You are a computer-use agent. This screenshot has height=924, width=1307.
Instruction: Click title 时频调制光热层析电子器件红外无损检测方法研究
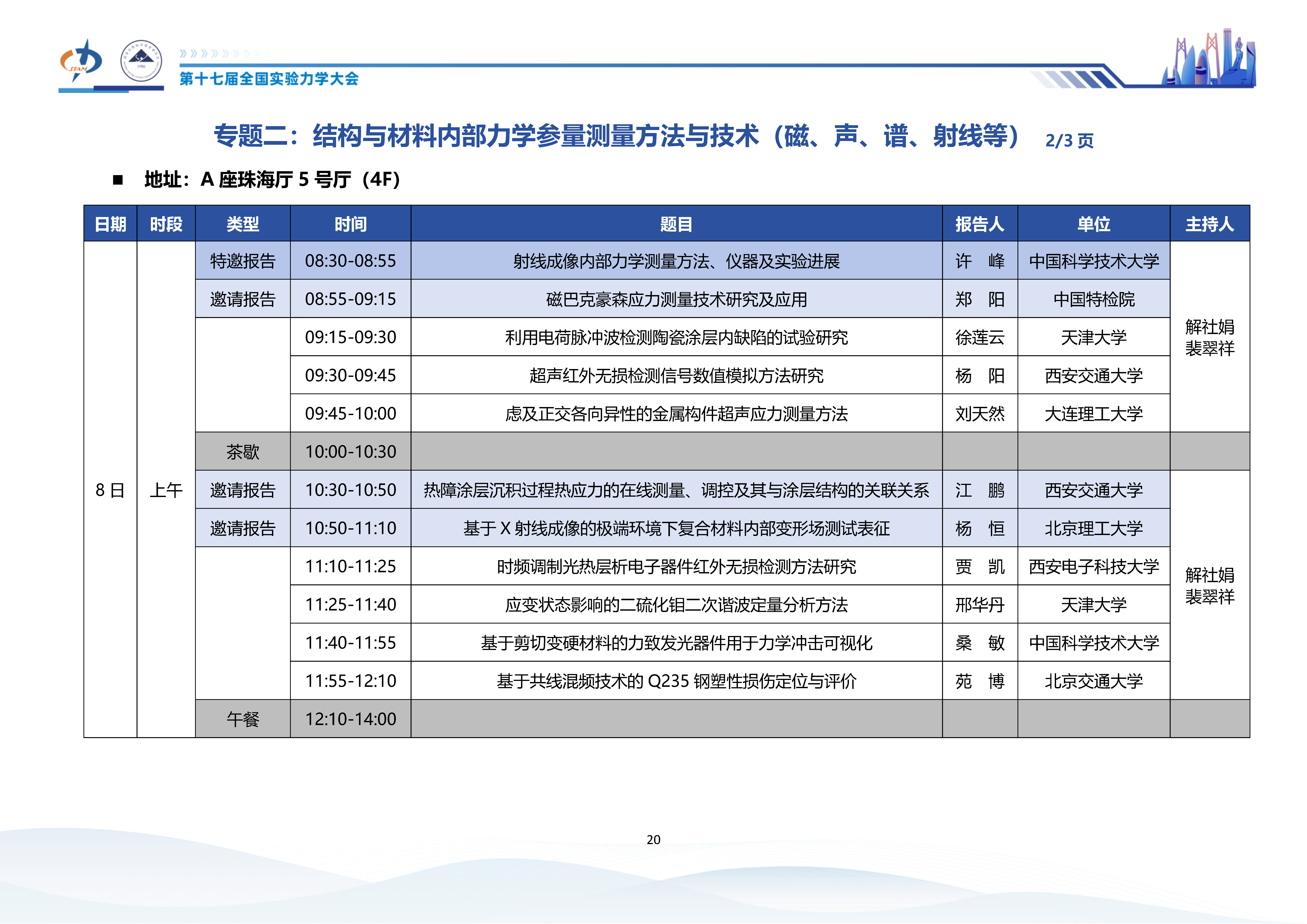(x=676, y=567)
